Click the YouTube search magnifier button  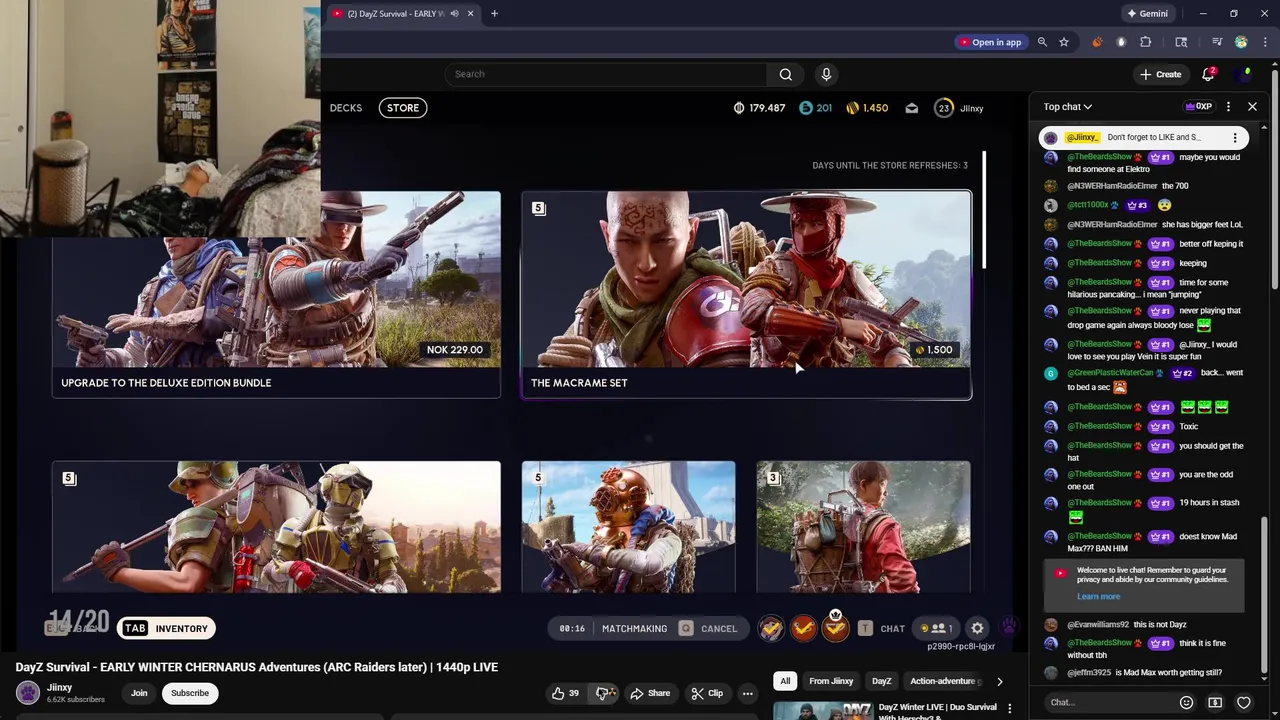785,74
